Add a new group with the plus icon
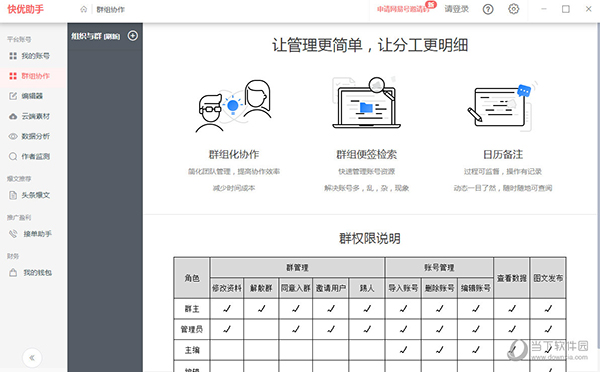This screenshot has height=372, width=600. pos(133,36)
